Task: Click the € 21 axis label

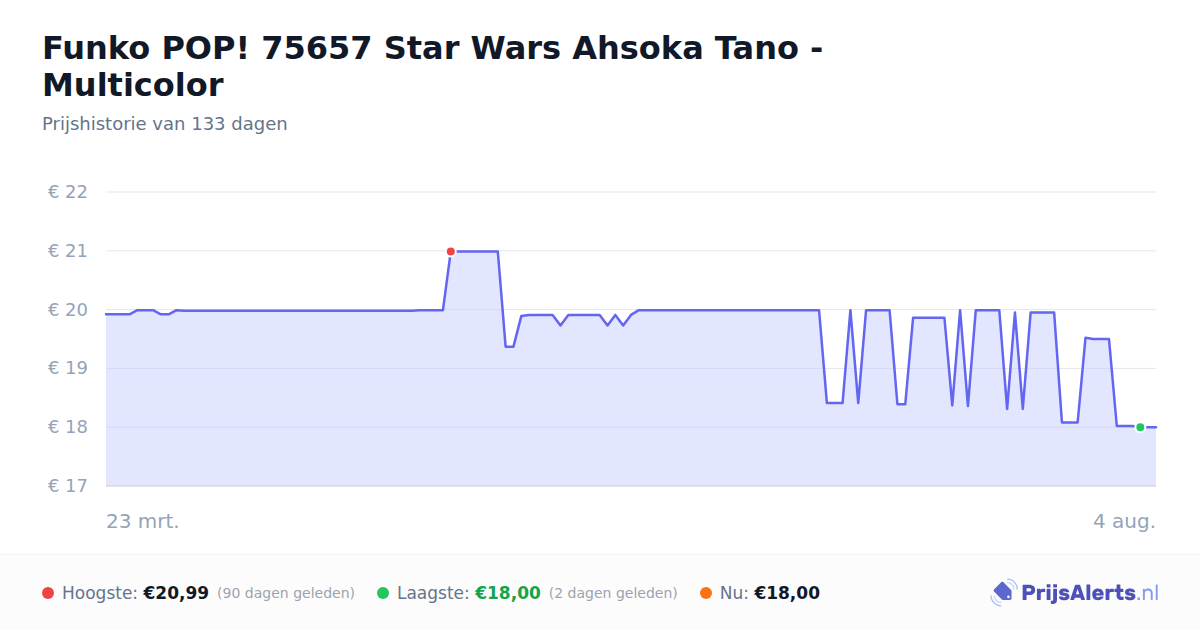Action: point(68,251)
